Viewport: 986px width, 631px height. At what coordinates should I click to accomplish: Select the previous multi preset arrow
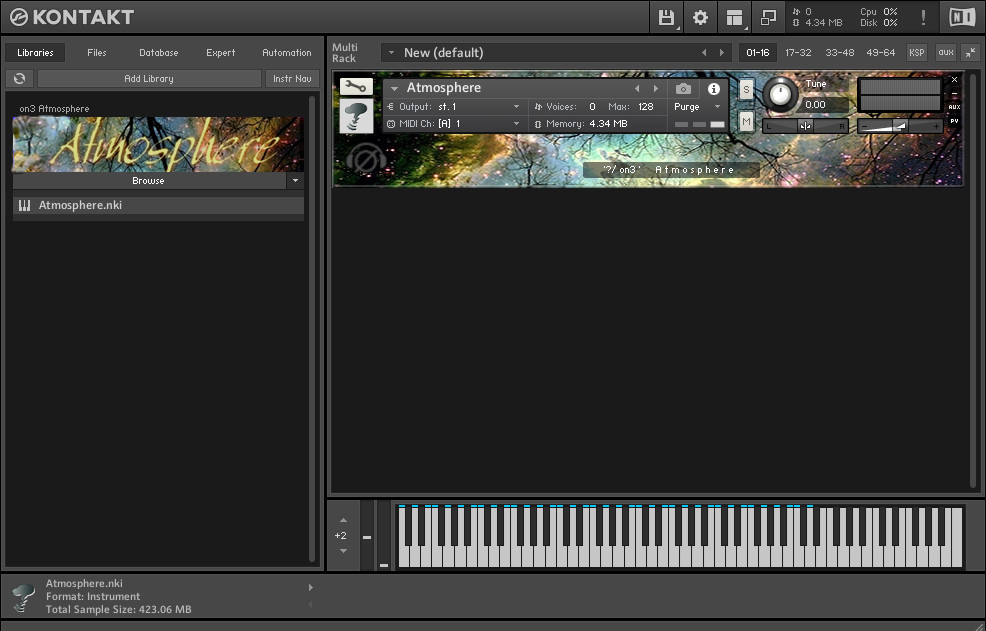(x=704, y=53)
